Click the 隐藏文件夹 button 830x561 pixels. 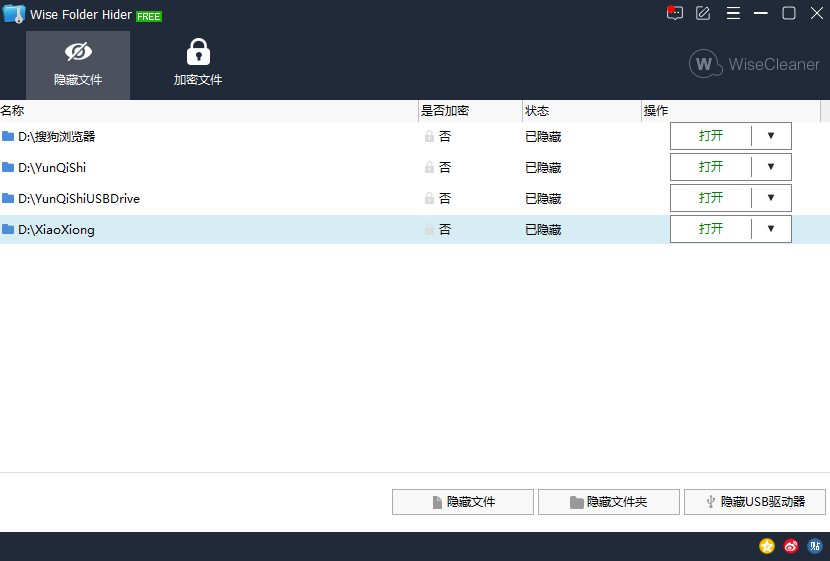click(x=608, y=502)
